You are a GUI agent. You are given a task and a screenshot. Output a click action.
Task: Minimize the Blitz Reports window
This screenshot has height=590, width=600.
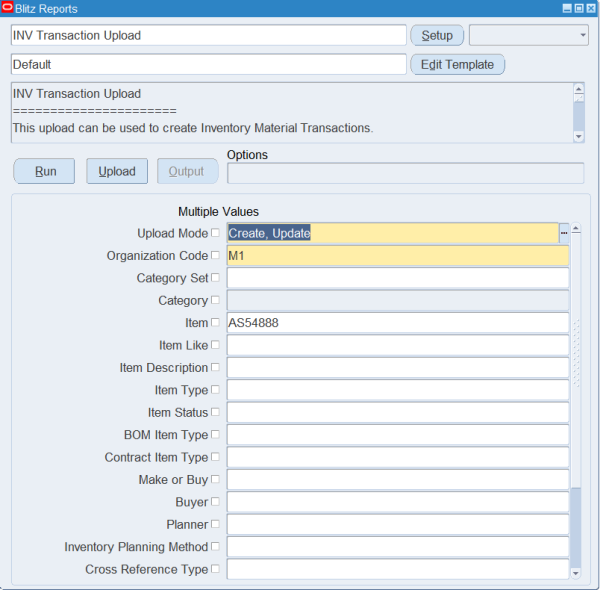pos(567,8)
